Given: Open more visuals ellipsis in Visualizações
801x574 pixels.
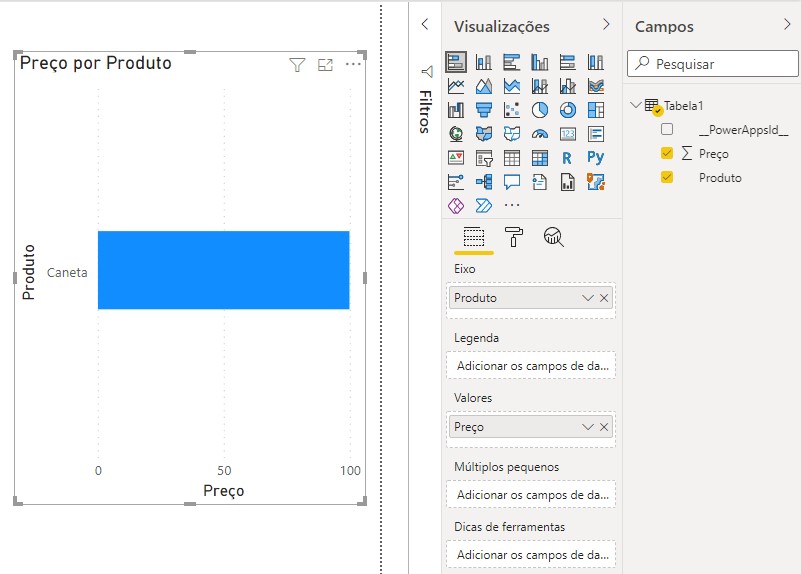Looking at the screenshot, I should (512, 205).
